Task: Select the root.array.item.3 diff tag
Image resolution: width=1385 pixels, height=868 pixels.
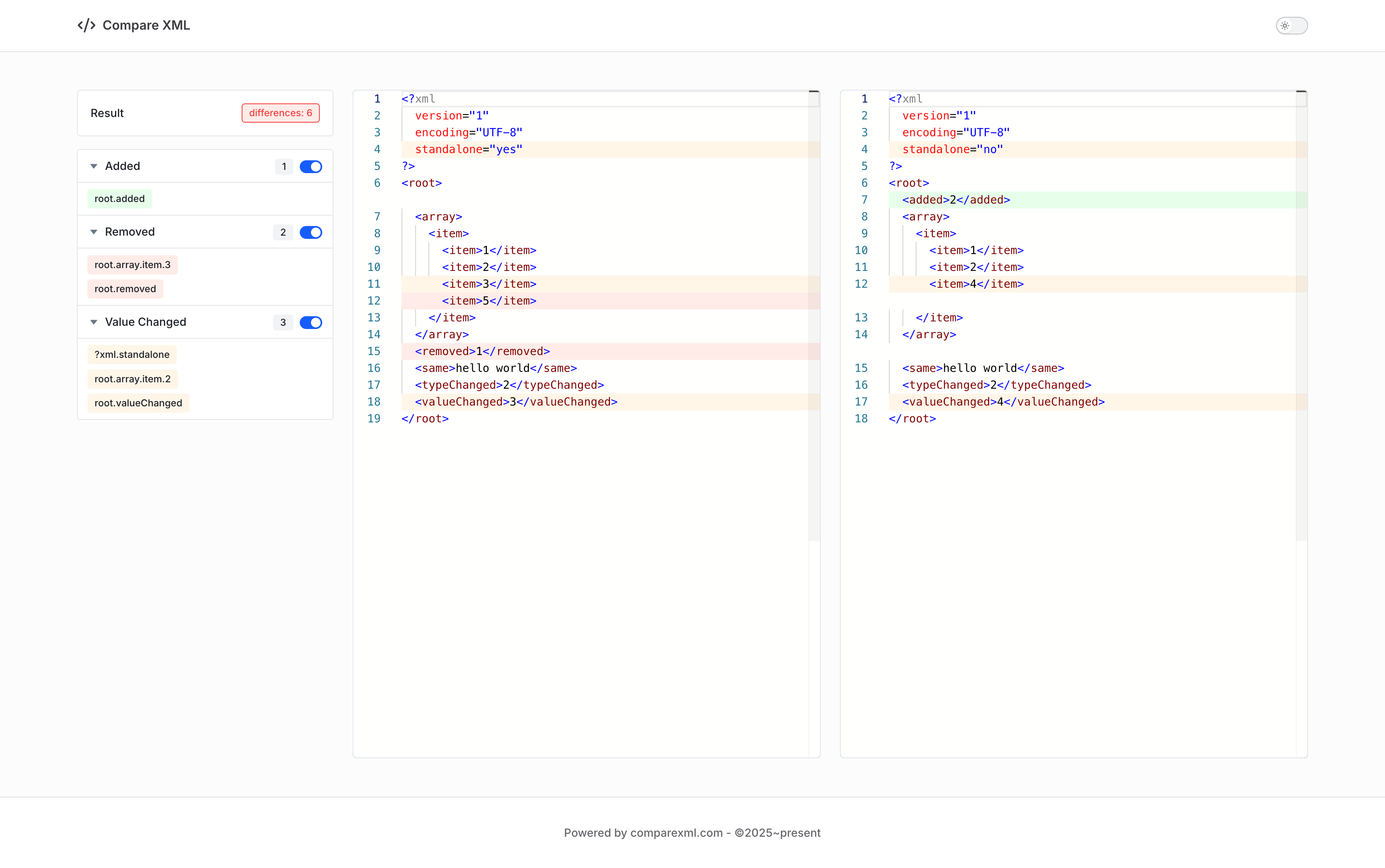Action: pos(133,264)
